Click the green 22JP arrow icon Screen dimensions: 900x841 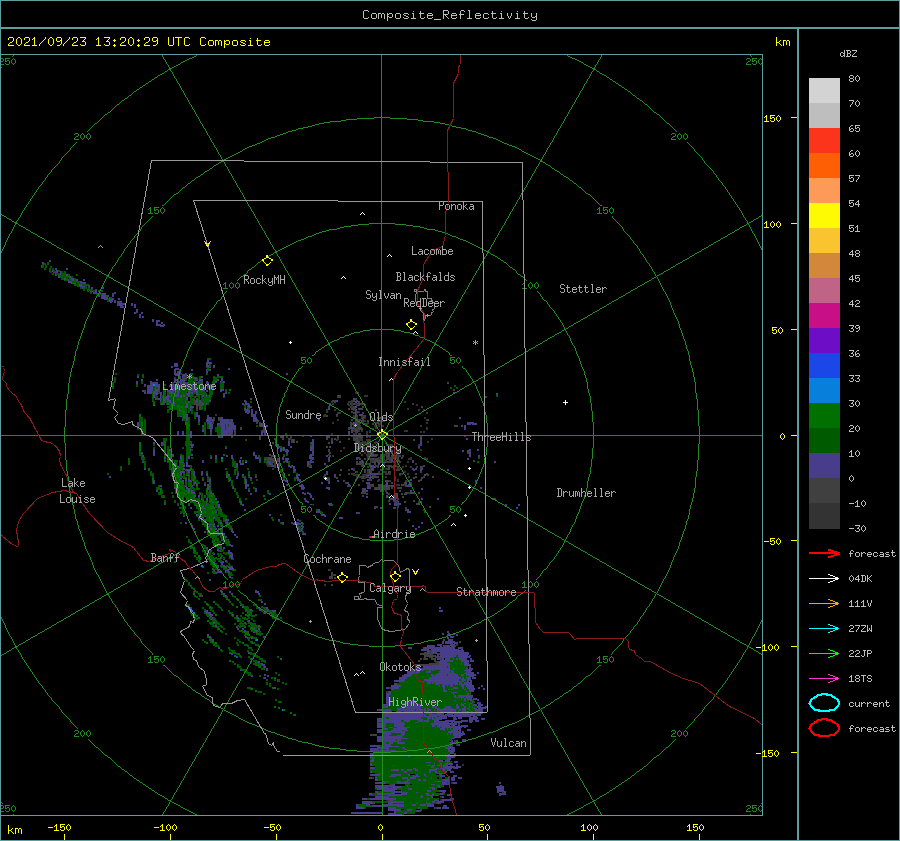point(824,653)
